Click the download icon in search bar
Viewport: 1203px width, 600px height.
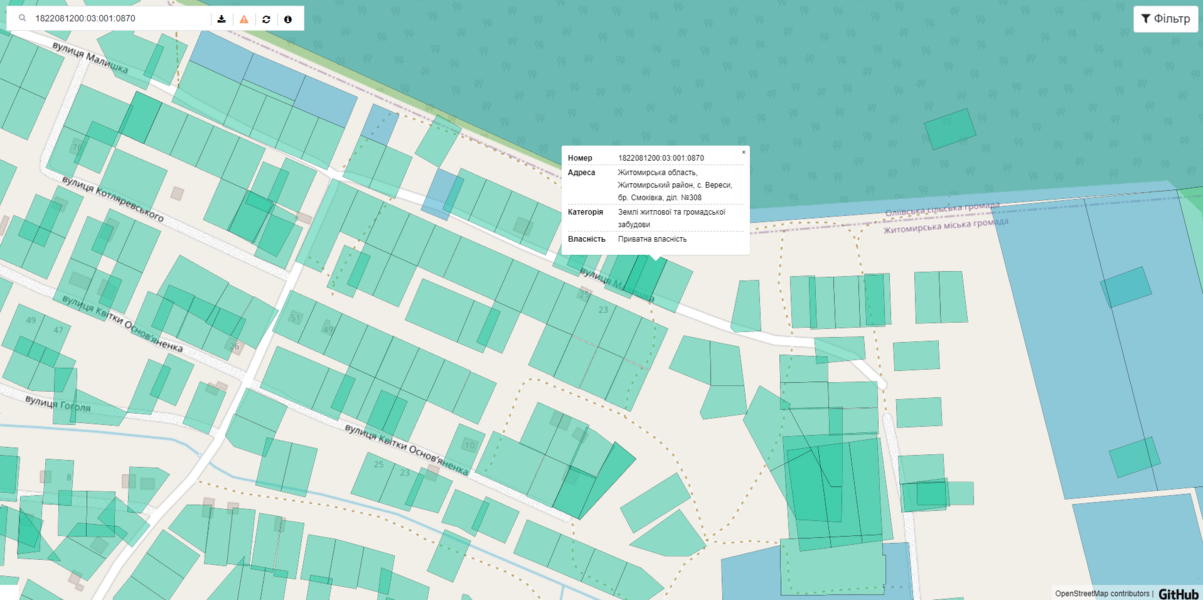222,19
